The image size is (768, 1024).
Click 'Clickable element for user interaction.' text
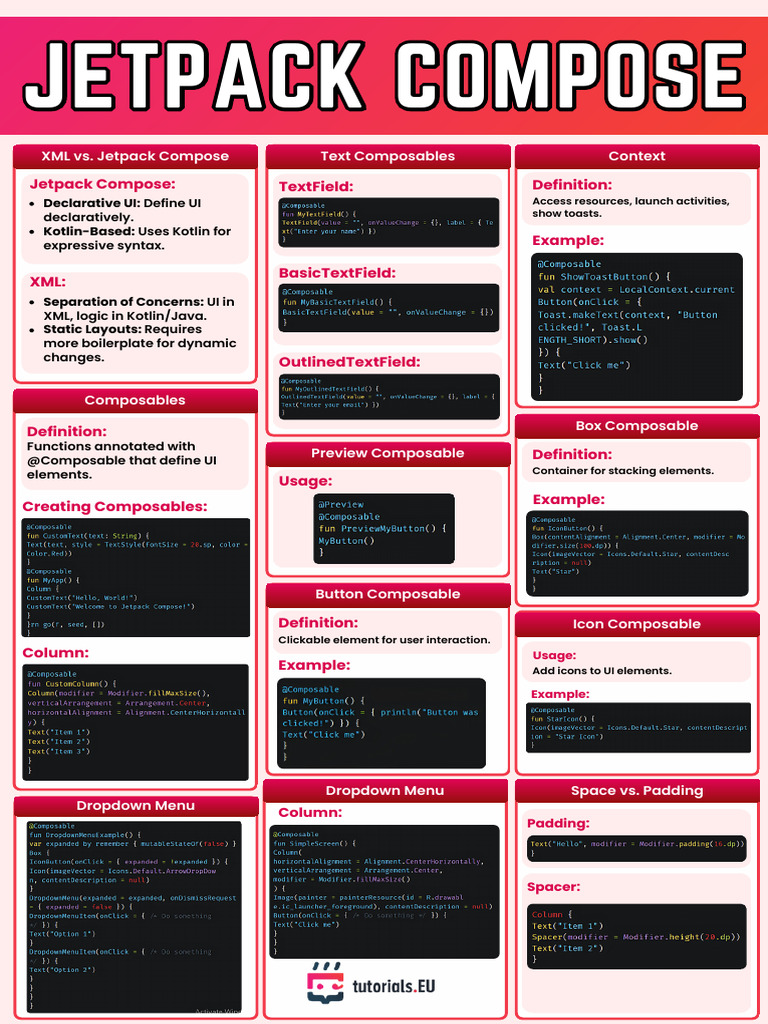point(384,640)
